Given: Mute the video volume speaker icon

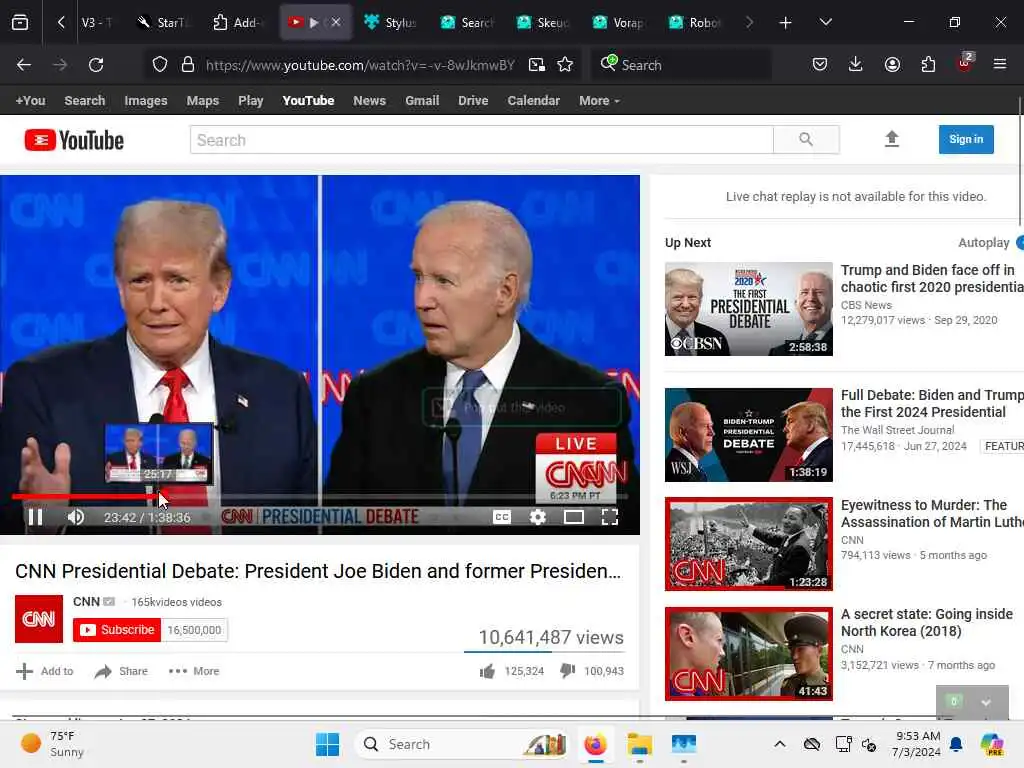Looking at the screenshot, I should click(x=76, y=517).
